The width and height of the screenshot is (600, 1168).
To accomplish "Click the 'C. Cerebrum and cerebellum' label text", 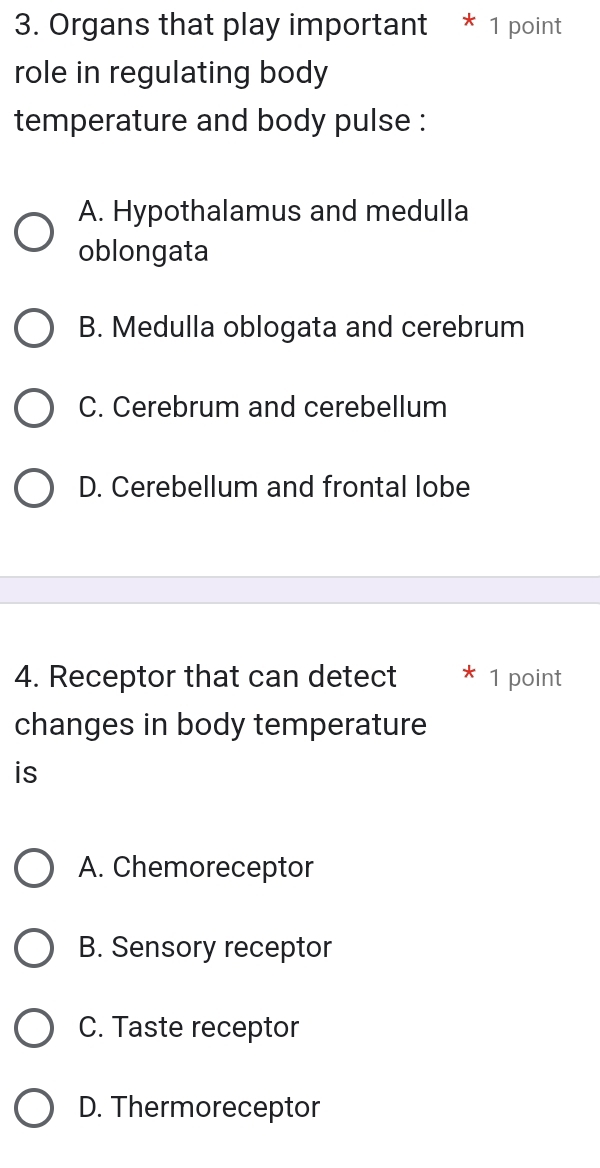I will (262, 408).
